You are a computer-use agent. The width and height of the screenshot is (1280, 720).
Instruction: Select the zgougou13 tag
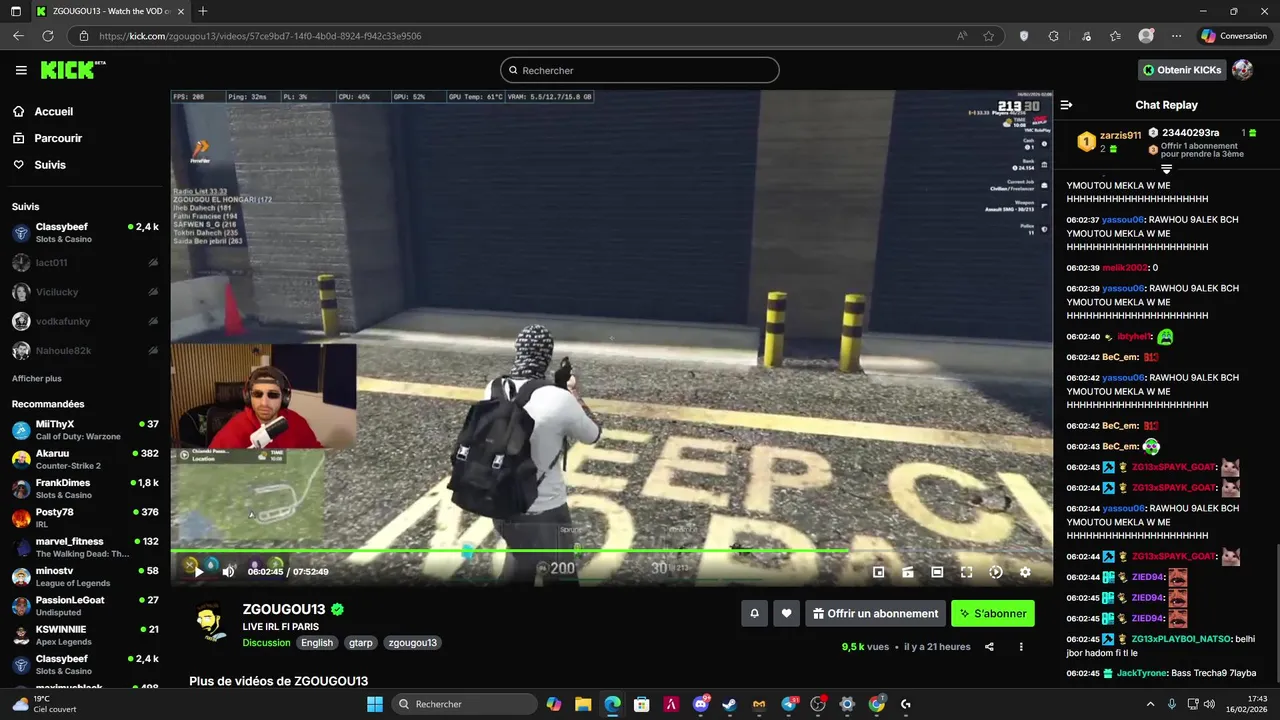(412, 643)
